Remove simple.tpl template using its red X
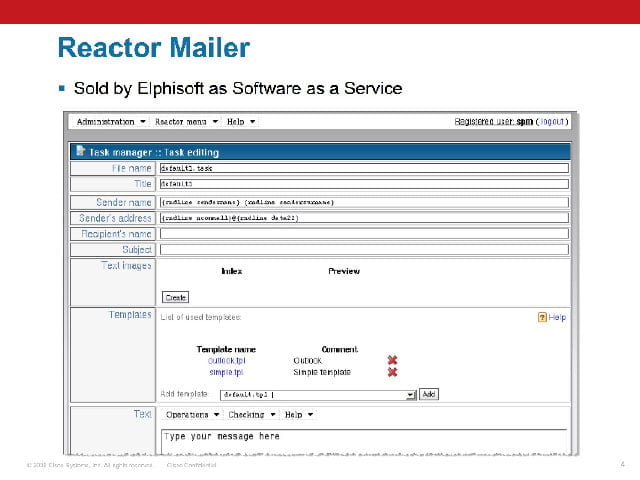This screenshot has height=480, width=640. 392,372
